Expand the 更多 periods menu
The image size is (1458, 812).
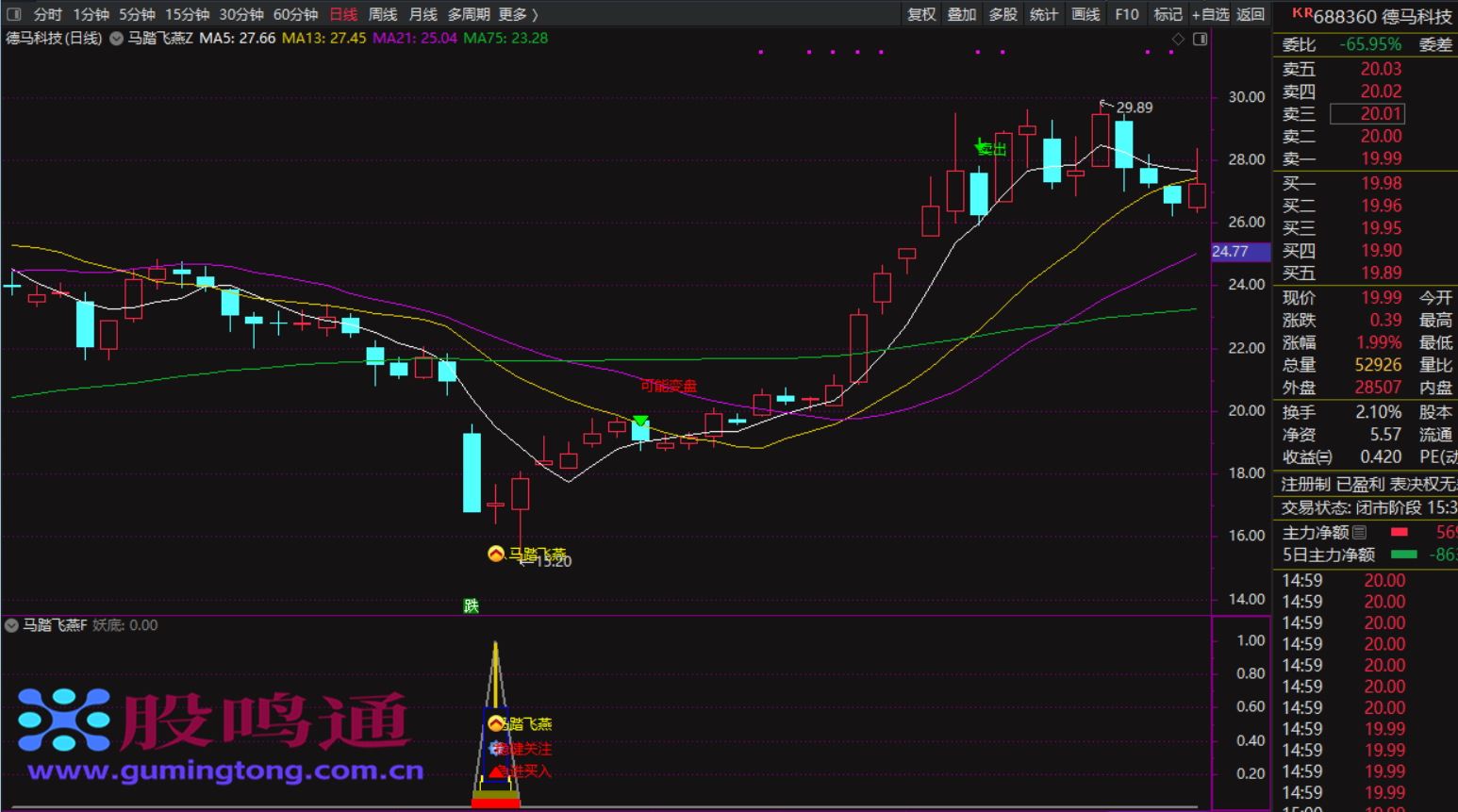click(518, 14)
